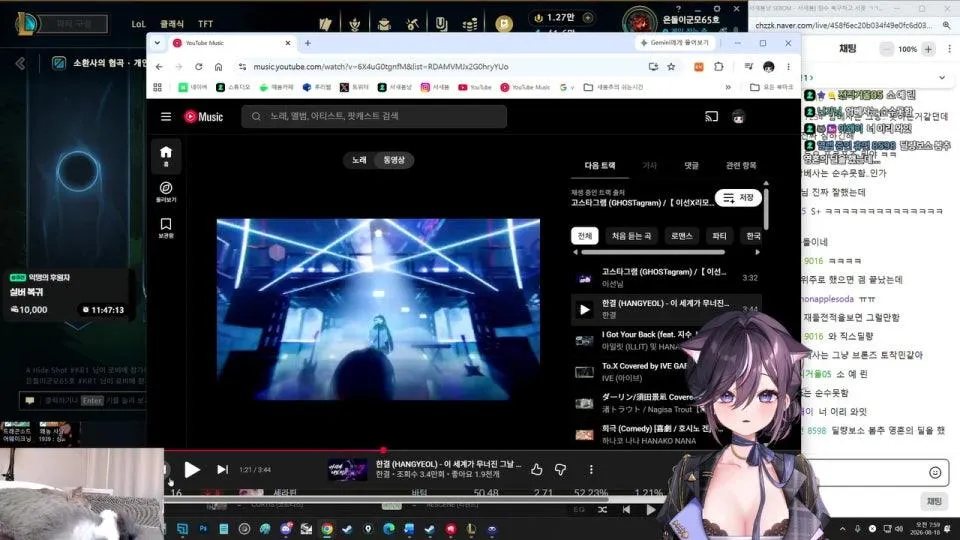This screenshot has height=540, width=960.
Task: Dislike the current song with thumbs down
Action: (560, 470)
